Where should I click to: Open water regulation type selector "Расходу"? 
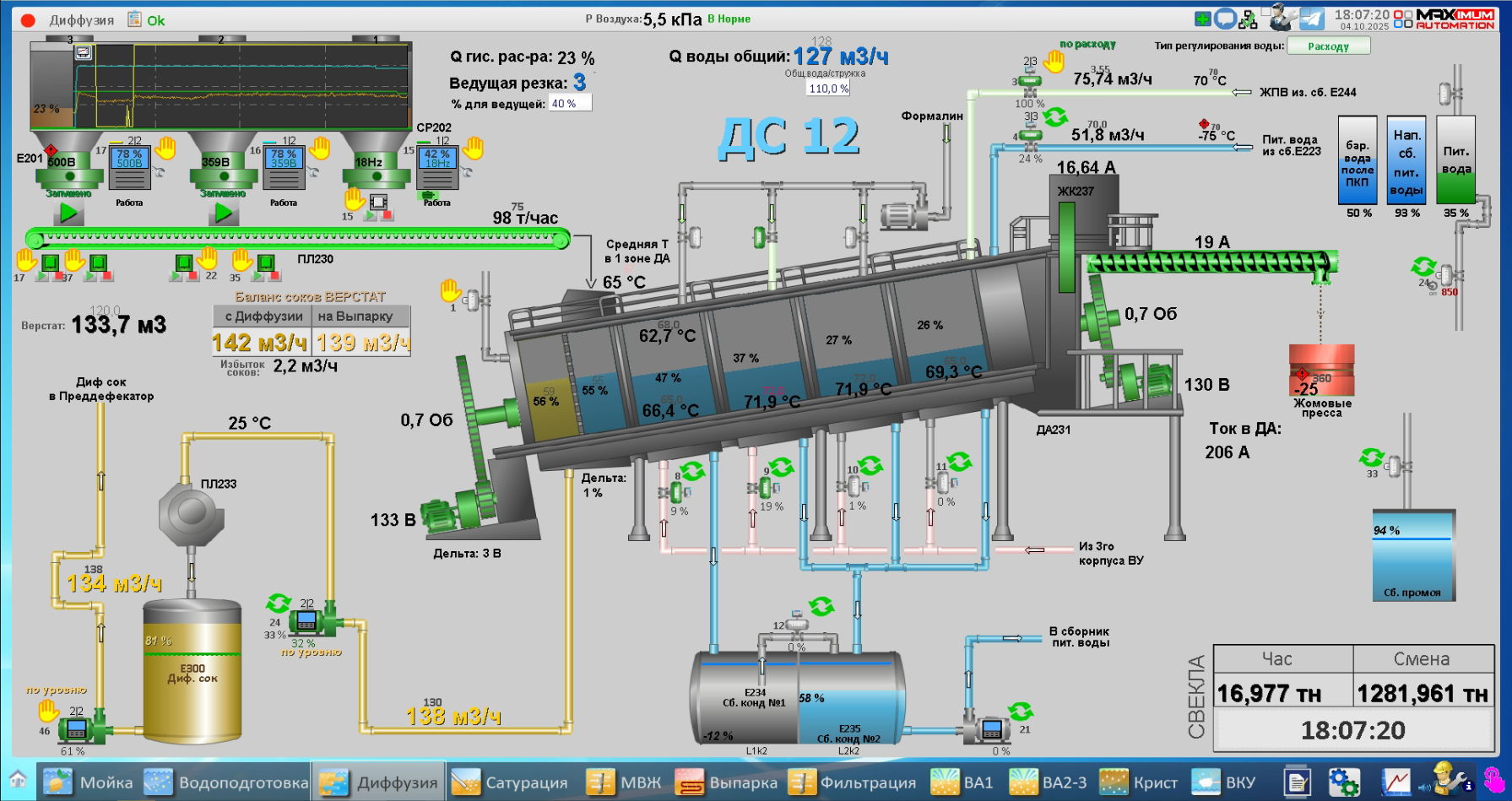point(1328,46)
